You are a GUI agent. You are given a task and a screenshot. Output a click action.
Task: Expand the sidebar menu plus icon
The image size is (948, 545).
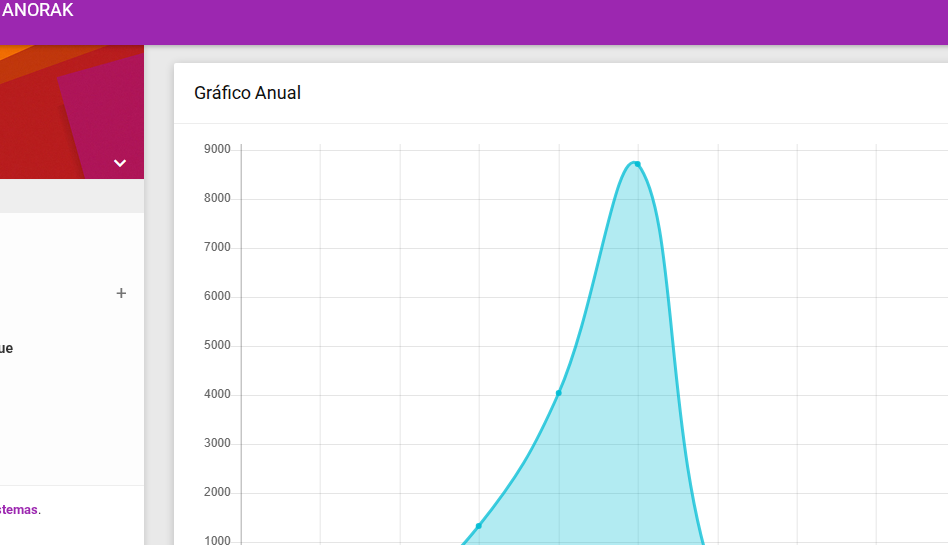[x=121, y=293]
